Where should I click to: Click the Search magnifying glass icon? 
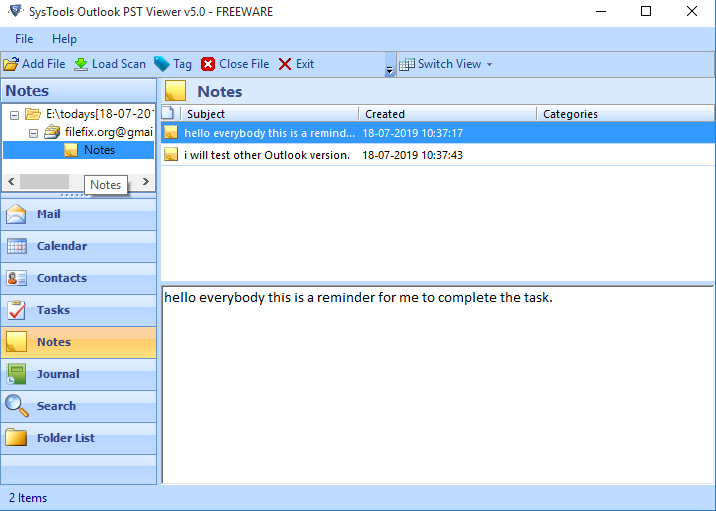tap(16, 406)
